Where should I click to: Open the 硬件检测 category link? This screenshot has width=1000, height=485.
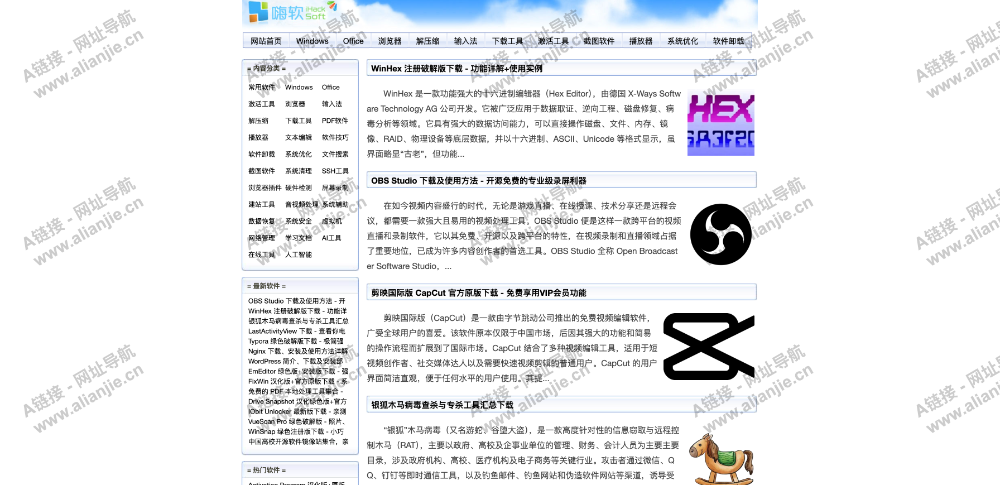(298, 188)
